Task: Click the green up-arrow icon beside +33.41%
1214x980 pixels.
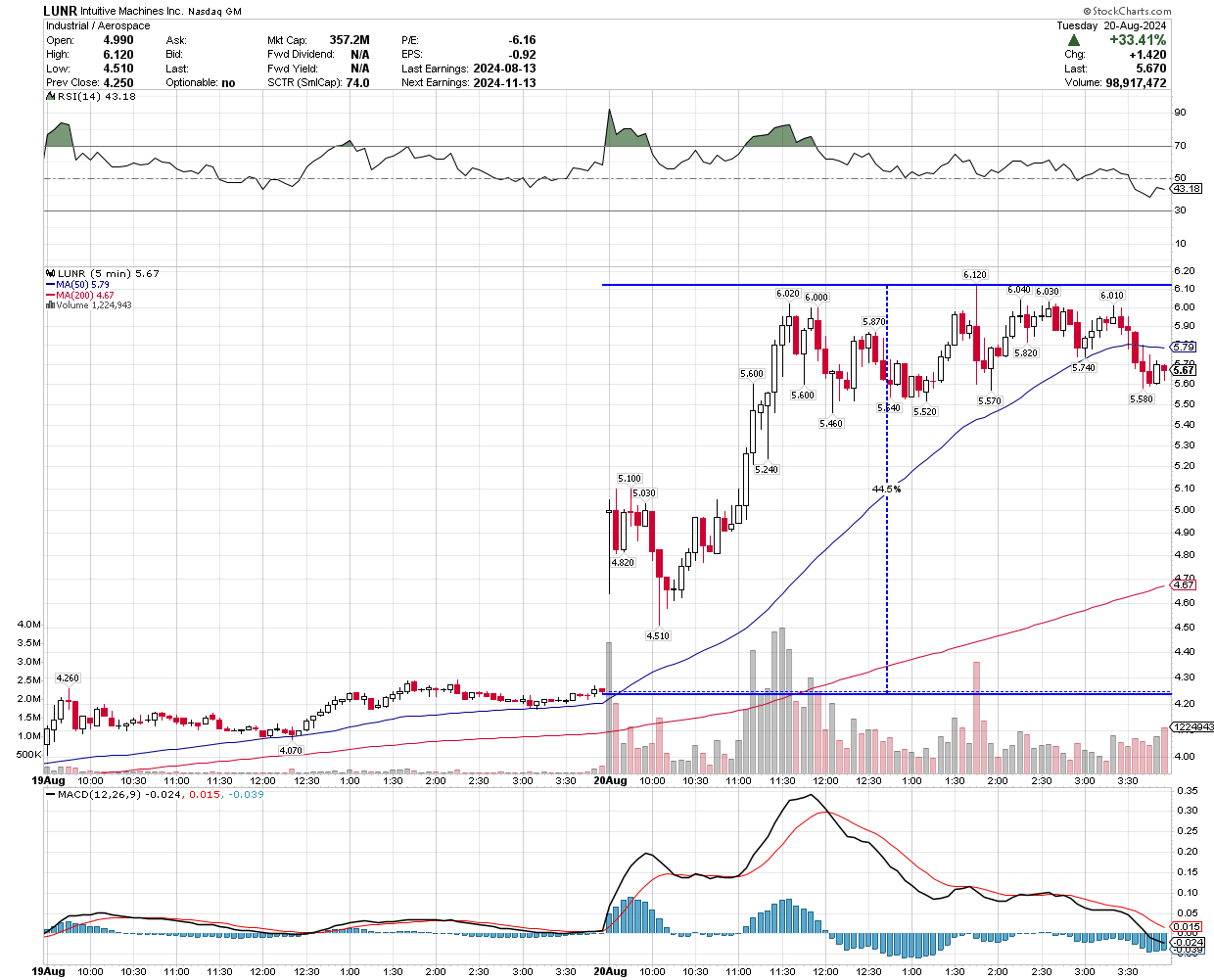Action: click(x=1074, y=40)
